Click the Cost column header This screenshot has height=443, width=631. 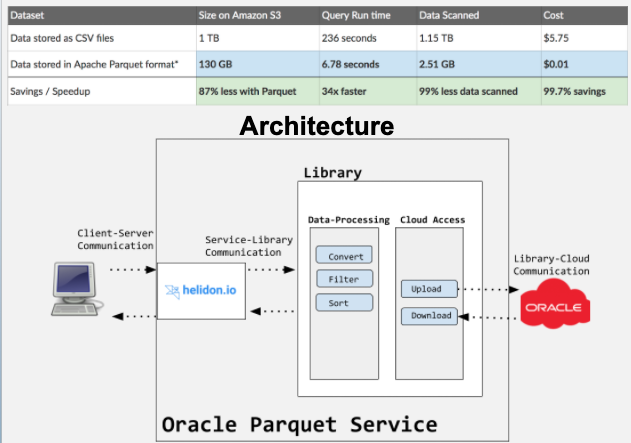click(584, 15)
